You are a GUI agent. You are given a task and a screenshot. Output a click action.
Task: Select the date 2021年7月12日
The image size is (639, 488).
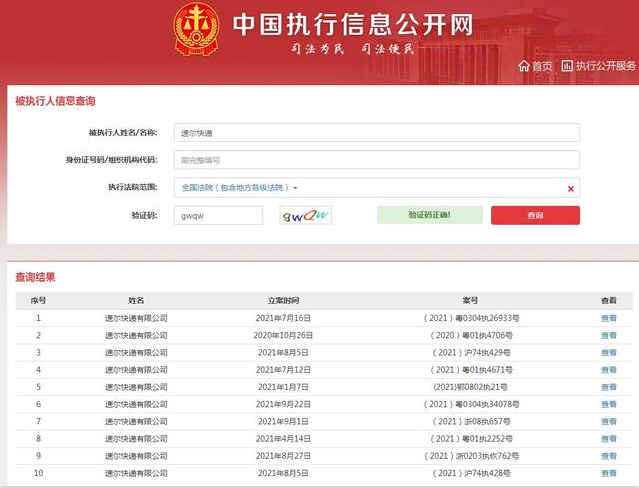click(283, 370)
